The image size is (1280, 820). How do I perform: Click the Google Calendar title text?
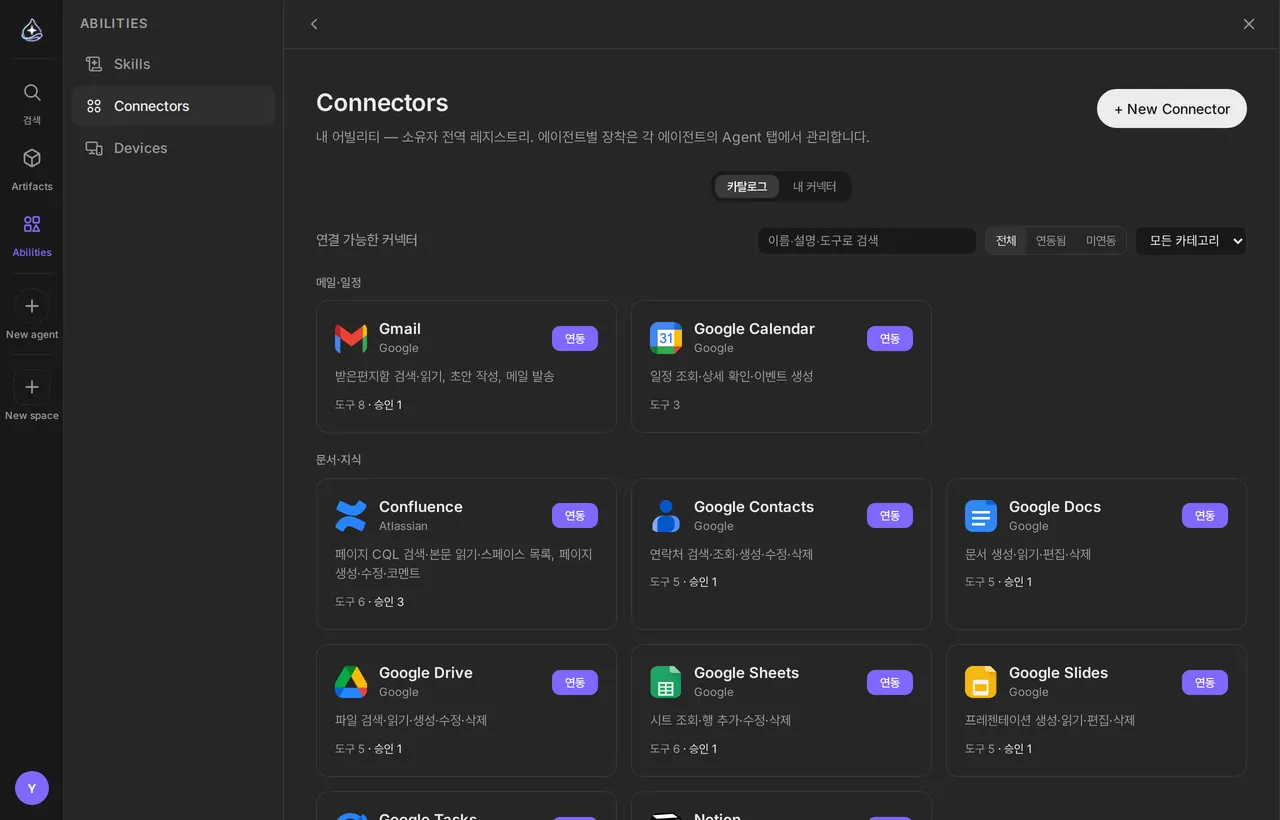click(754, 329)
